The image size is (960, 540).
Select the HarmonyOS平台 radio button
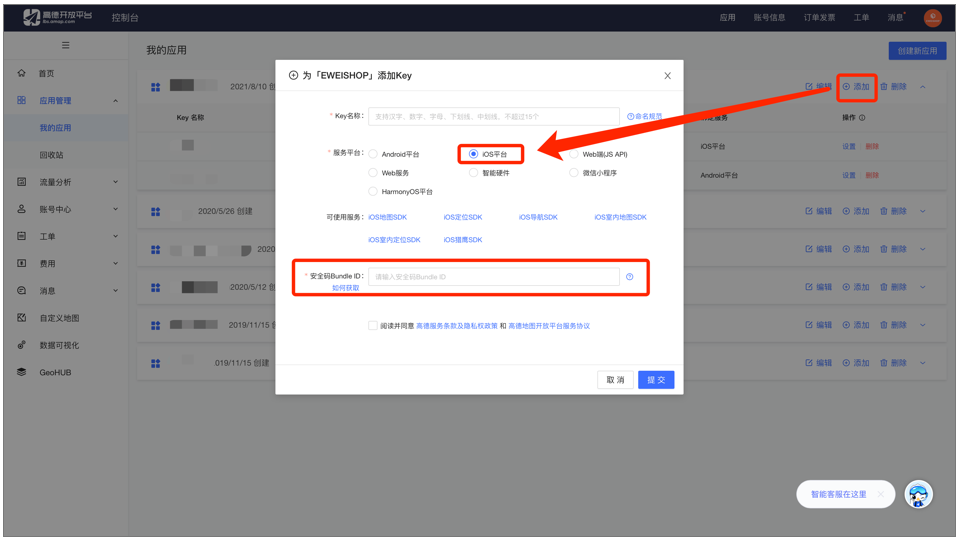tap(373, 192)
